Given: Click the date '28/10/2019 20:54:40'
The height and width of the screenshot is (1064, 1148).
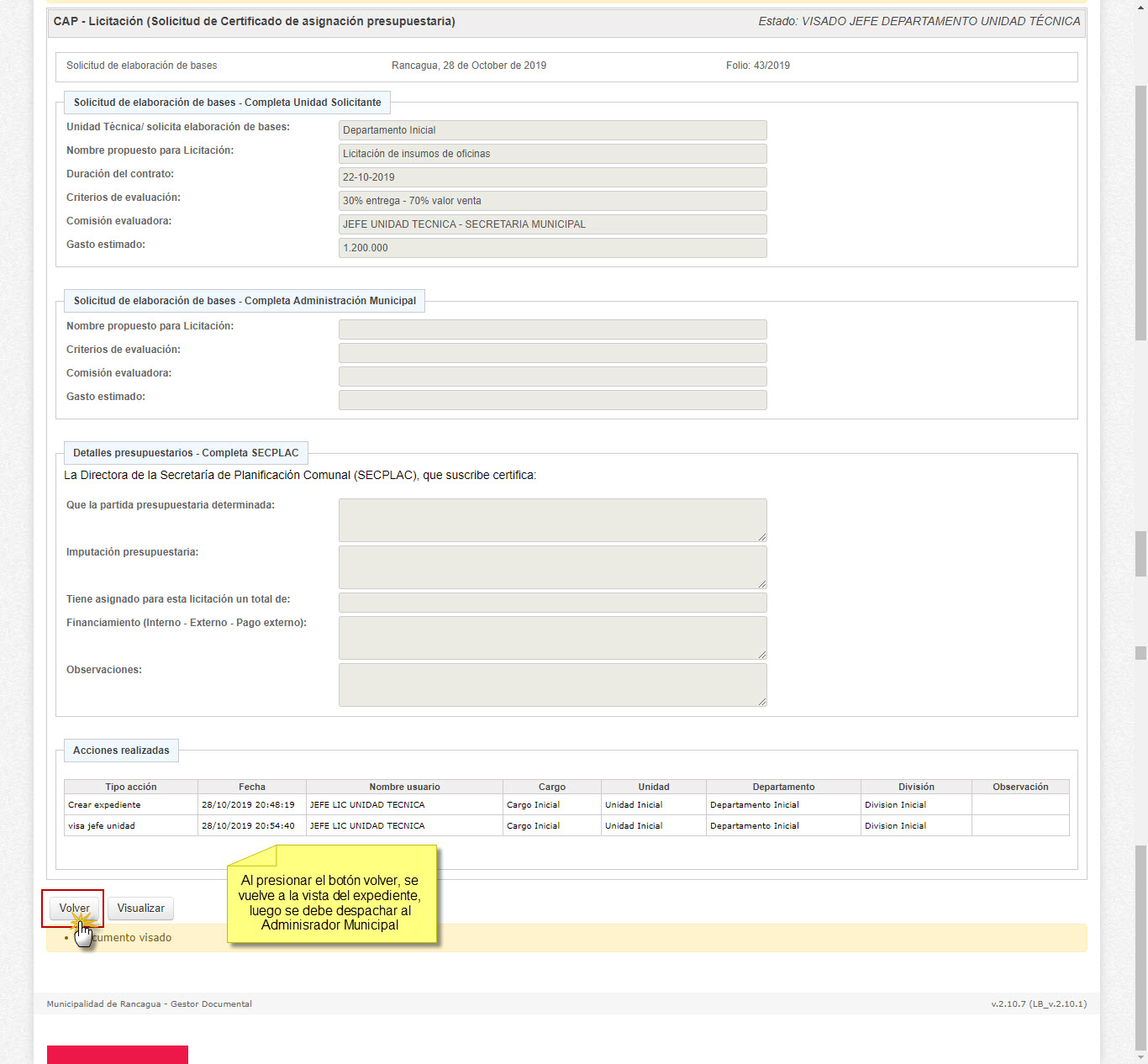Looking at the screenshot, I should (248, 826).
